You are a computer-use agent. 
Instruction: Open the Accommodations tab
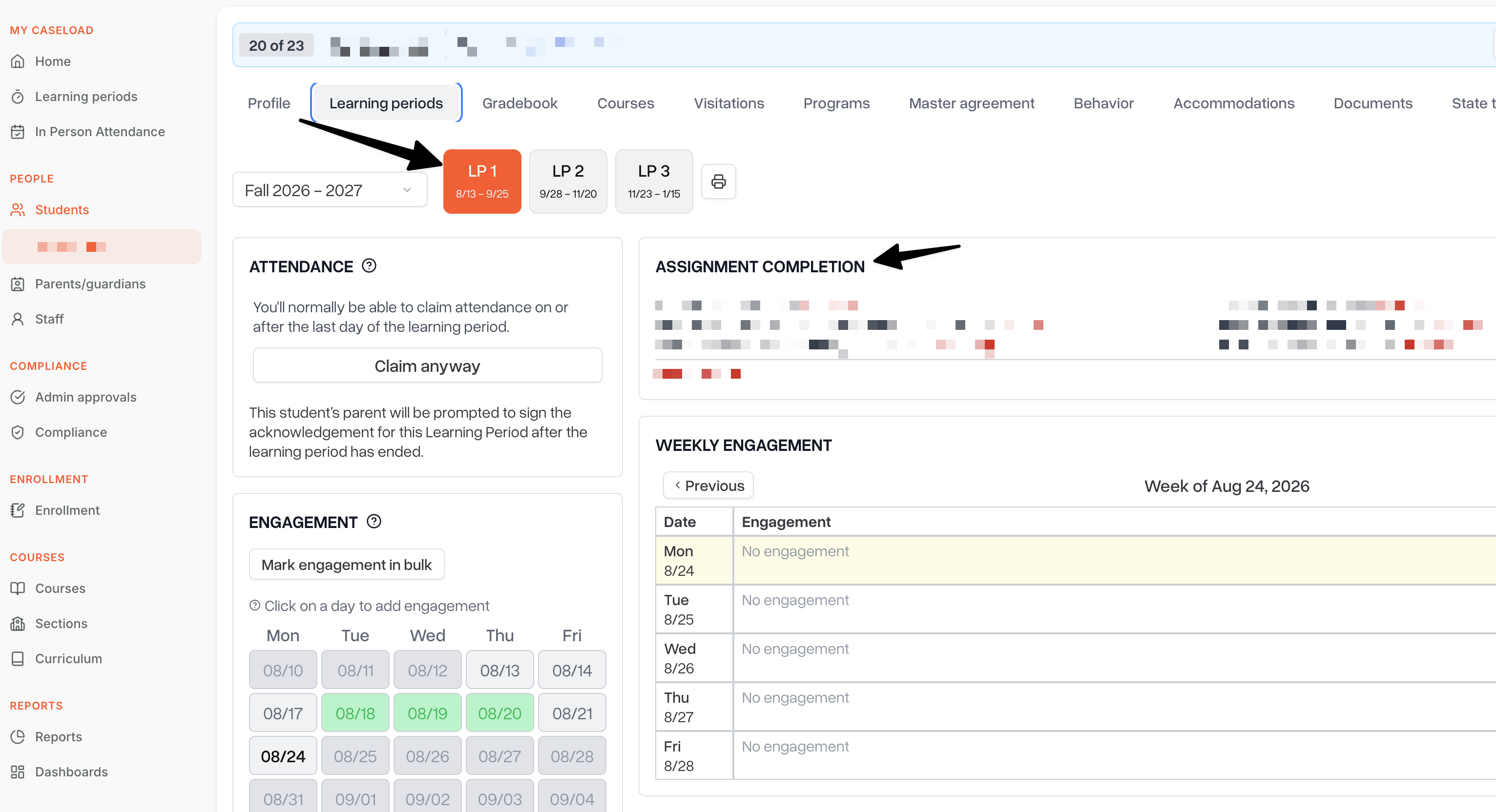tap(1233, 103)
